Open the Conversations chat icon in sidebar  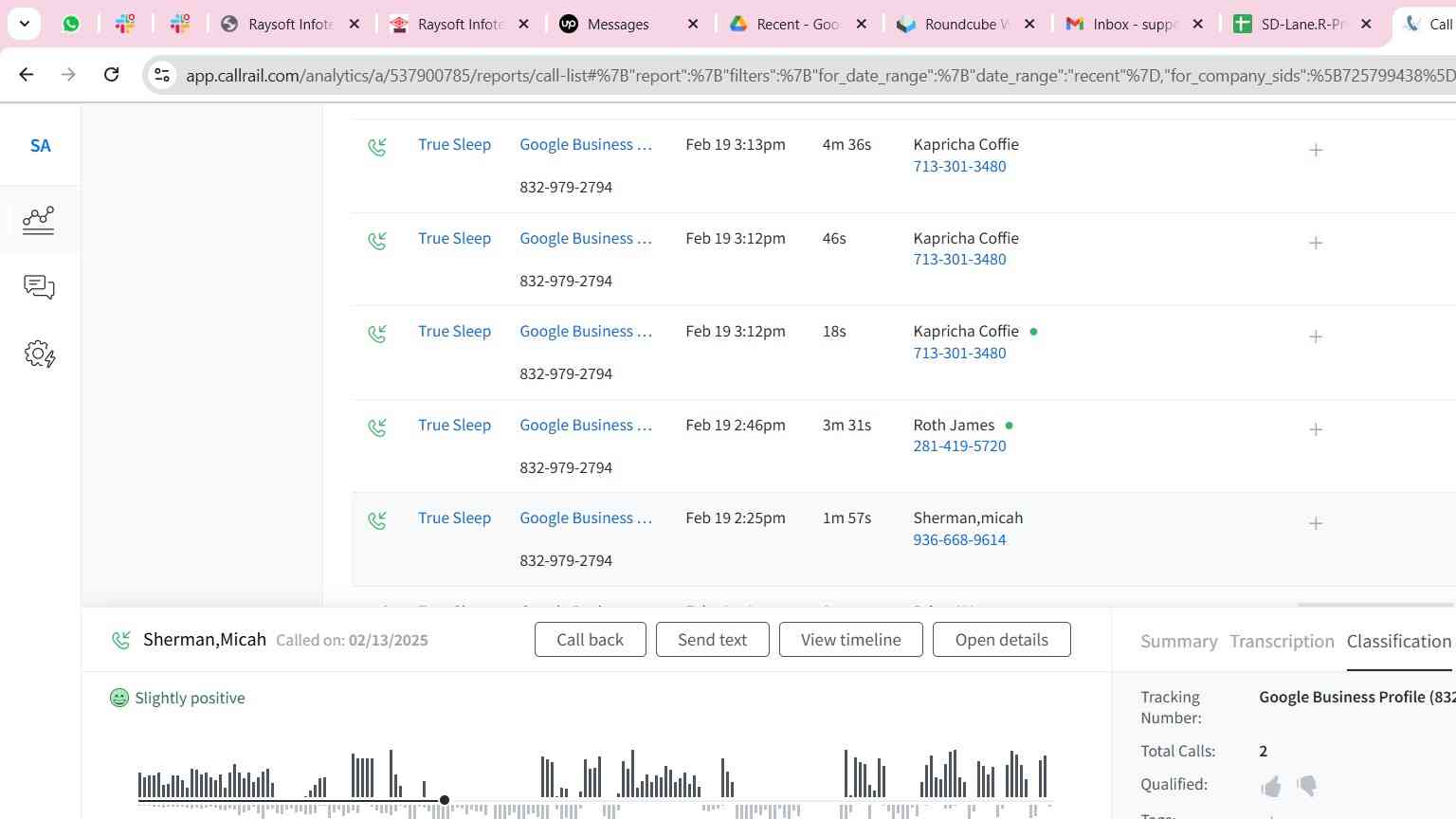coord(39,287)
